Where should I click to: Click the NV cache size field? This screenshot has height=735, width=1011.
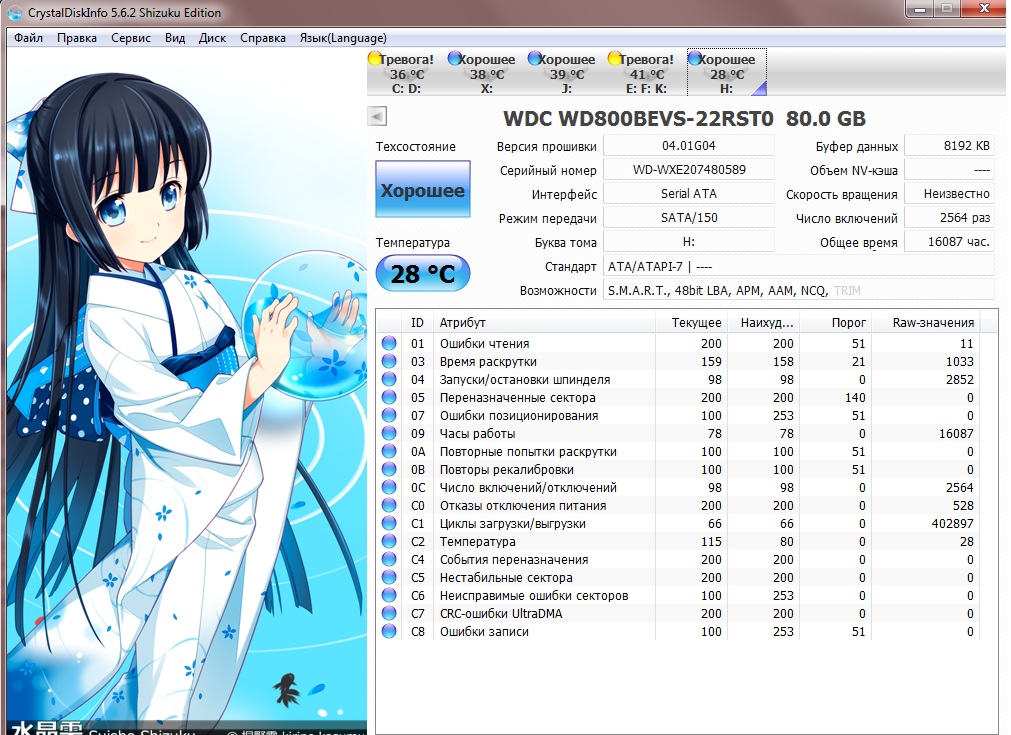[x=949, y=170]
